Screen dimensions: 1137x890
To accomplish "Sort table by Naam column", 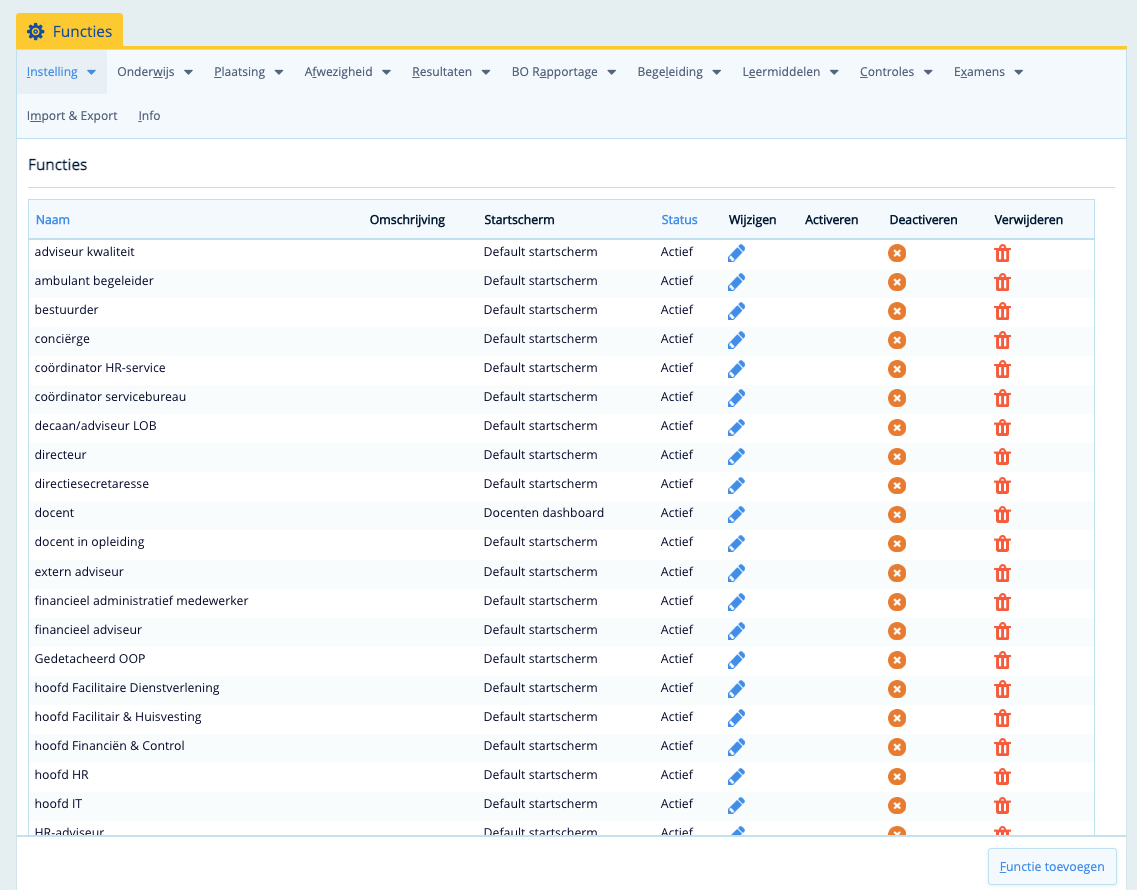I will (x=53, y=220).
